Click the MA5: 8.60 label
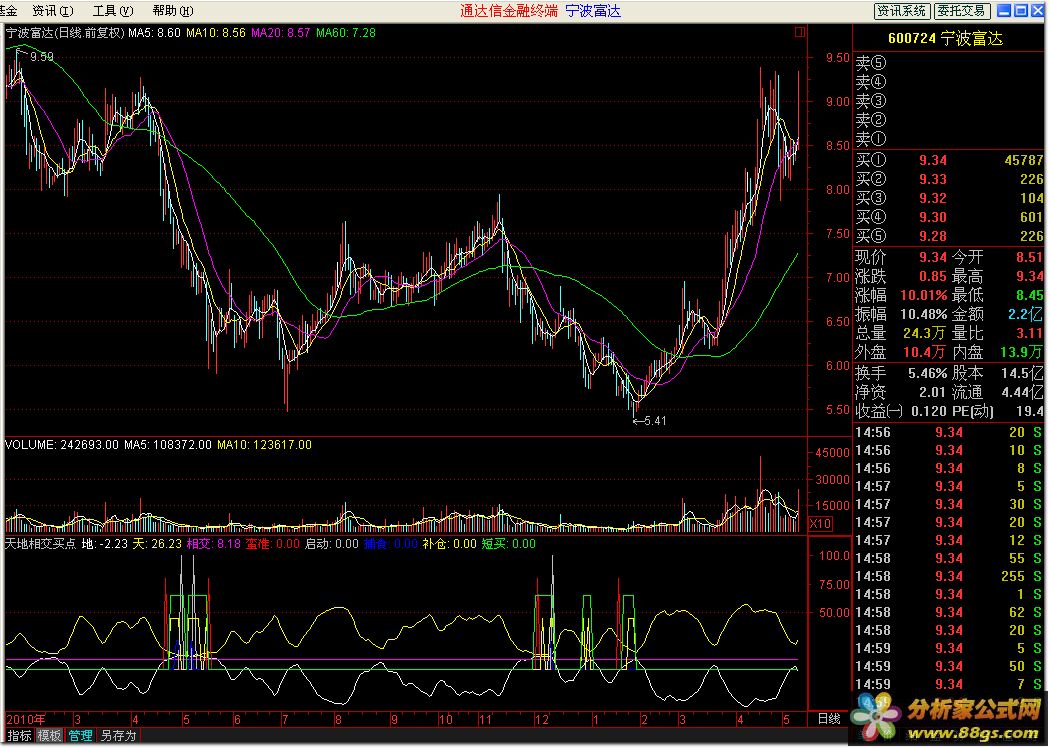Image resolution: width=1050 pixels, height=748 pixels. point(154,32)
